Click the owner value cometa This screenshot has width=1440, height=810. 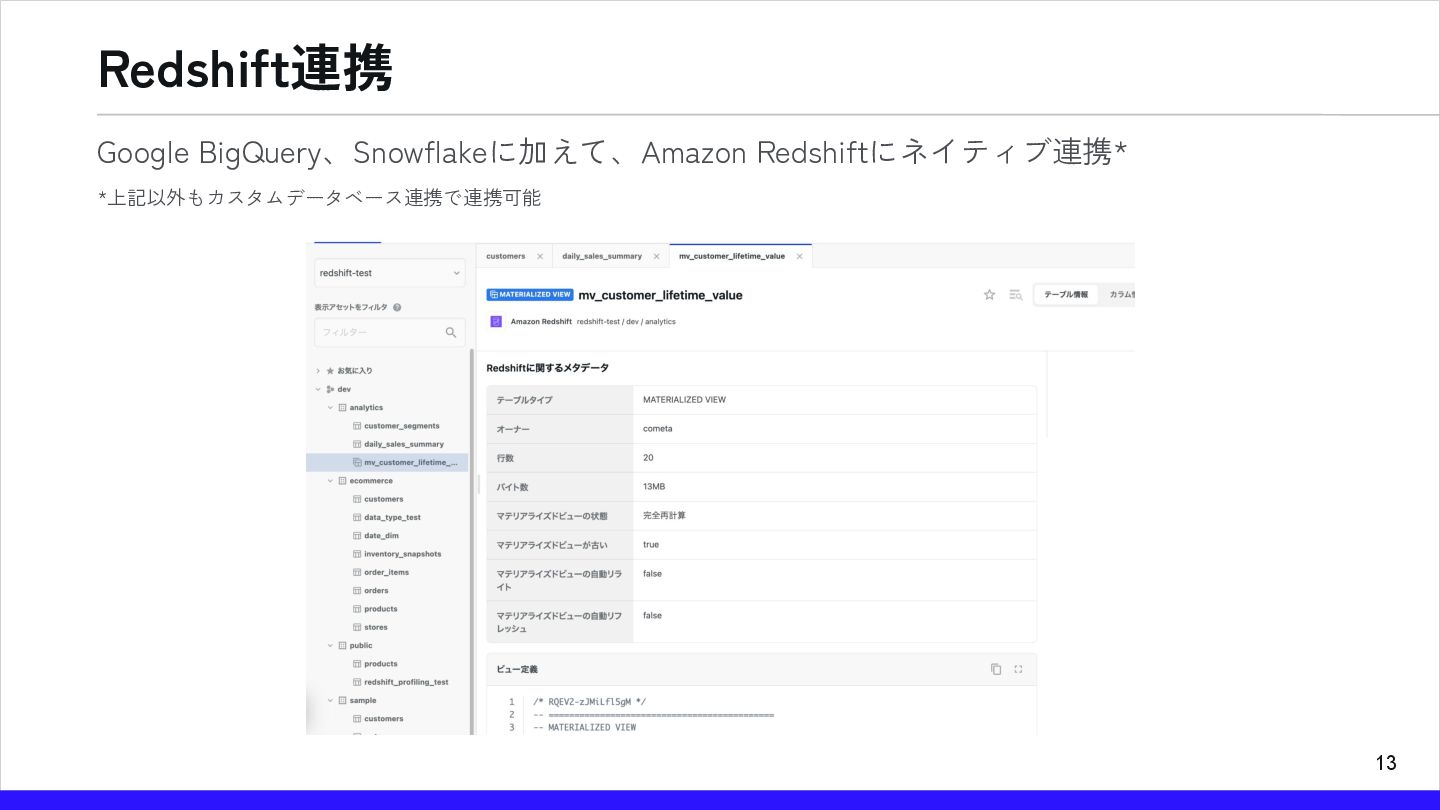click(x=658, y=429)
